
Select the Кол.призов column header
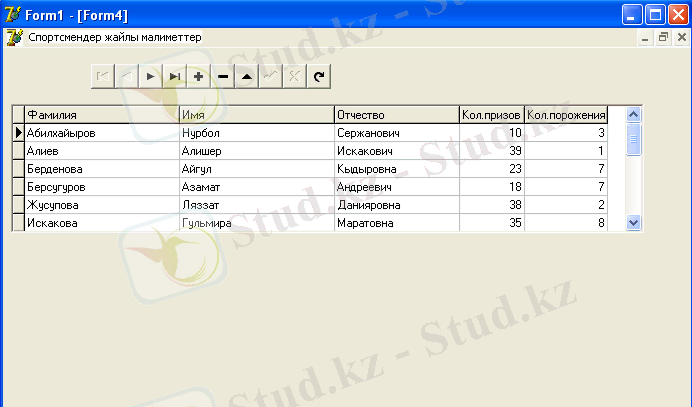coord(492,115)
